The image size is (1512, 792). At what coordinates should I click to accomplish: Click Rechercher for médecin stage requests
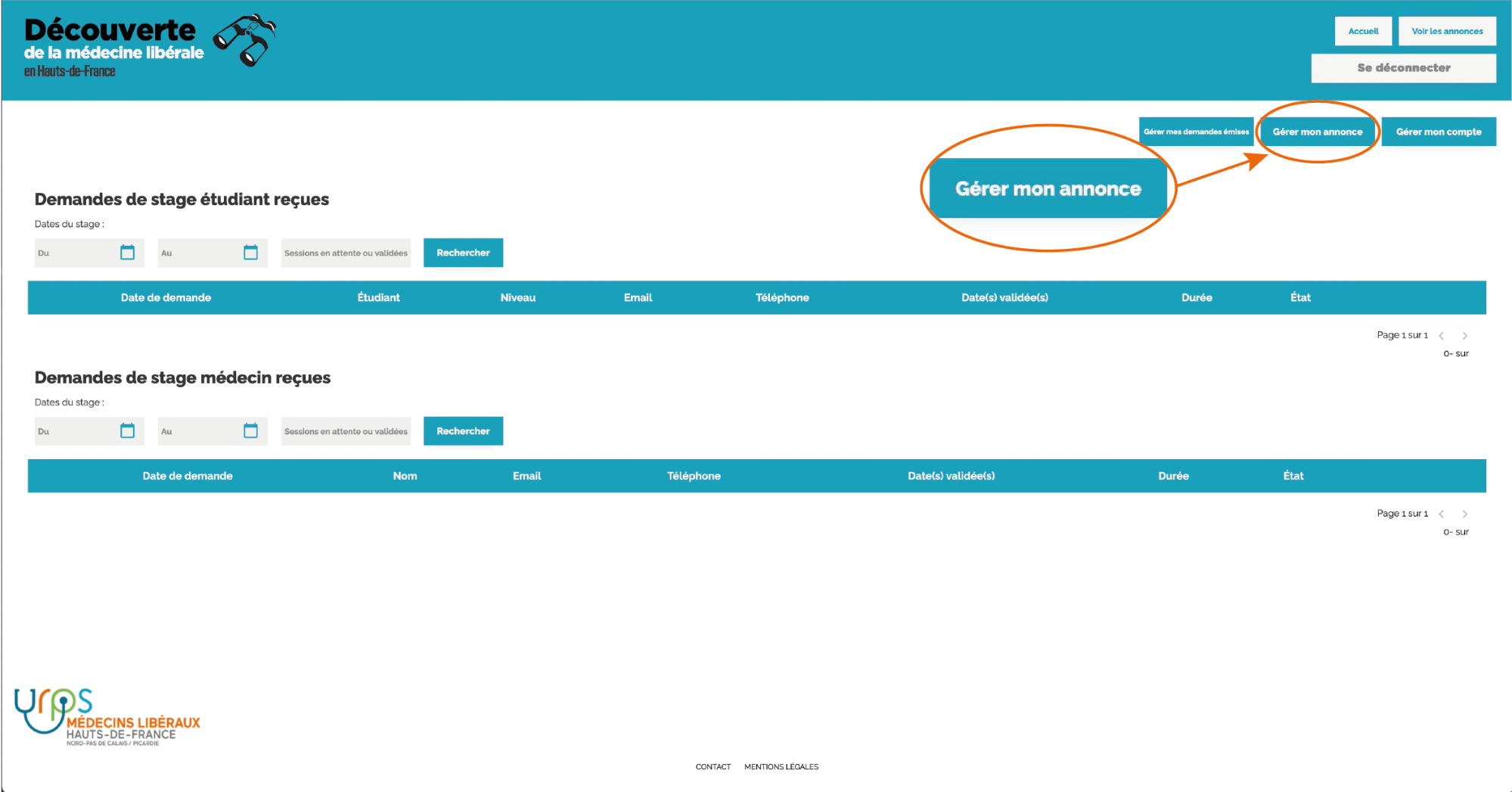[x=463, y=431]
